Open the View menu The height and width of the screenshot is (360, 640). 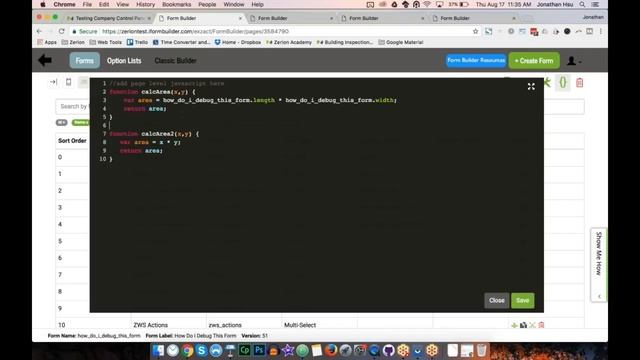[122, 4]
